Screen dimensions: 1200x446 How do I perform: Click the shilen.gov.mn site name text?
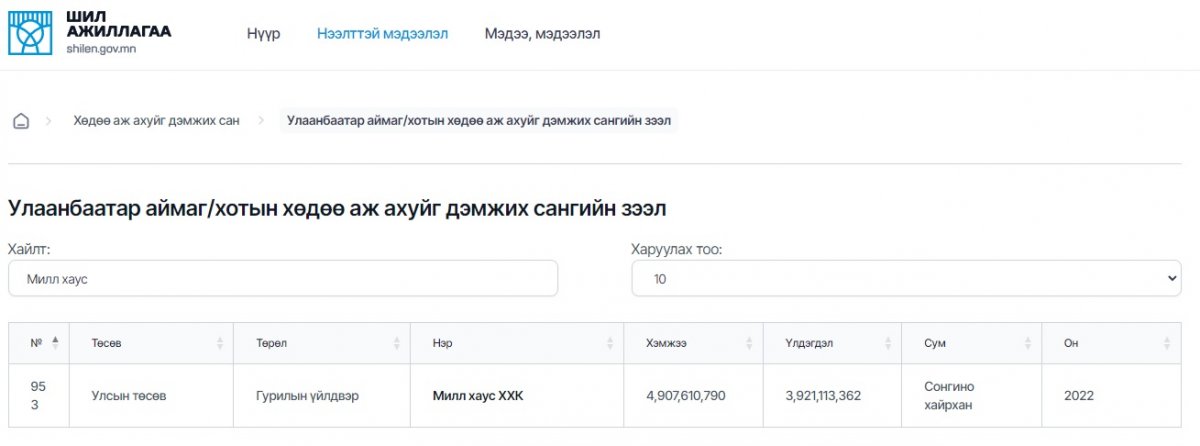click(101, 49)
